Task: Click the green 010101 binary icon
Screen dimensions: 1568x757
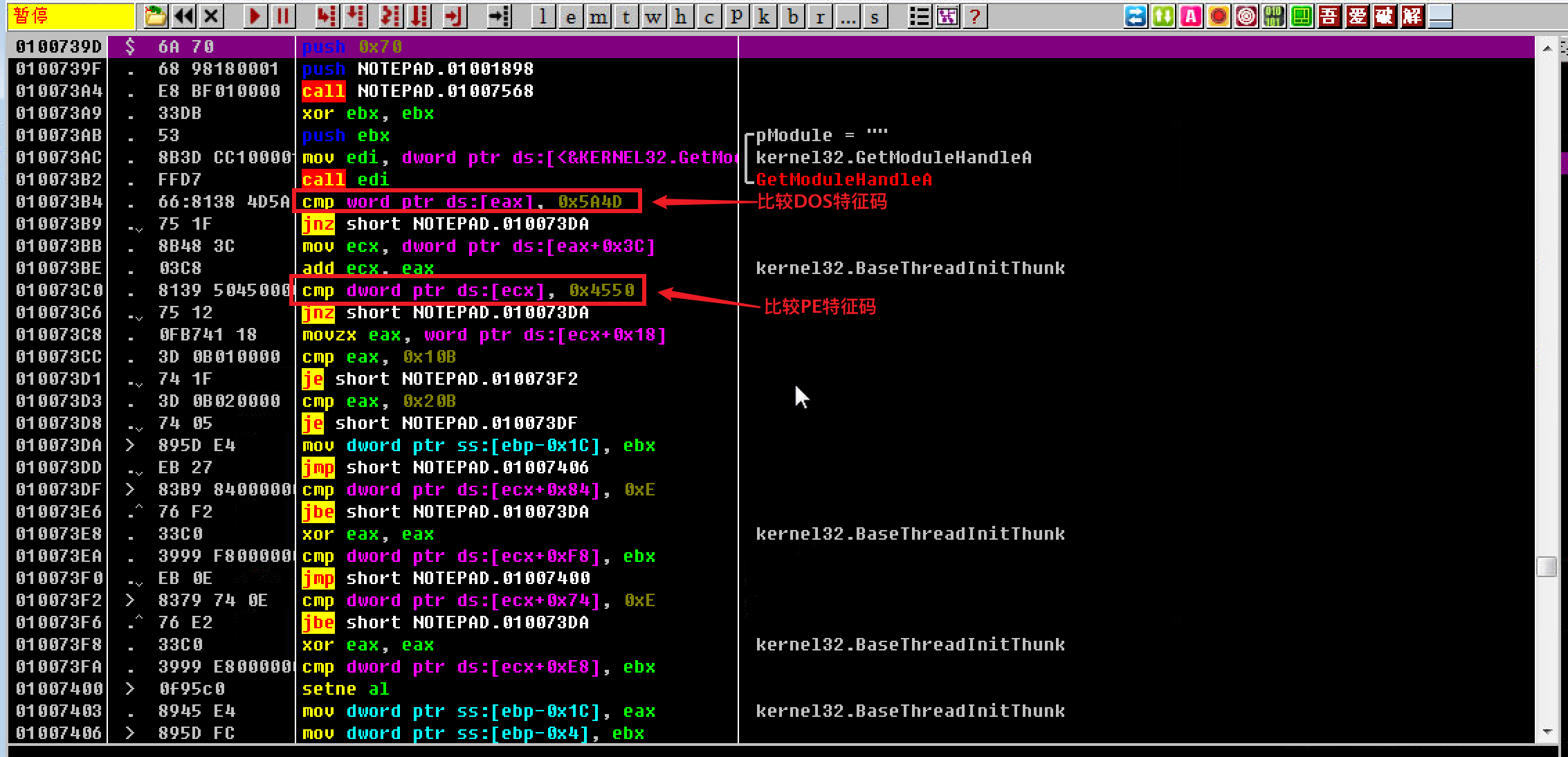Action: [x=1273, y=16]
